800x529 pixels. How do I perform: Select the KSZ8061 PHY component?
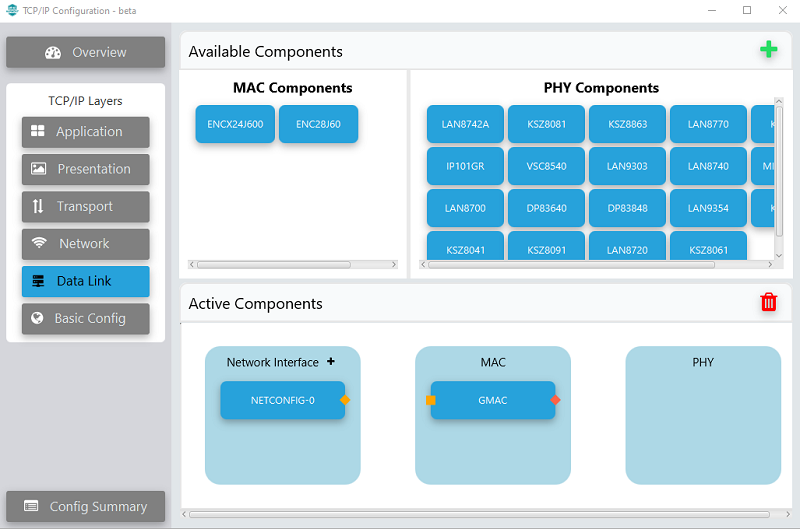(708, 246)
